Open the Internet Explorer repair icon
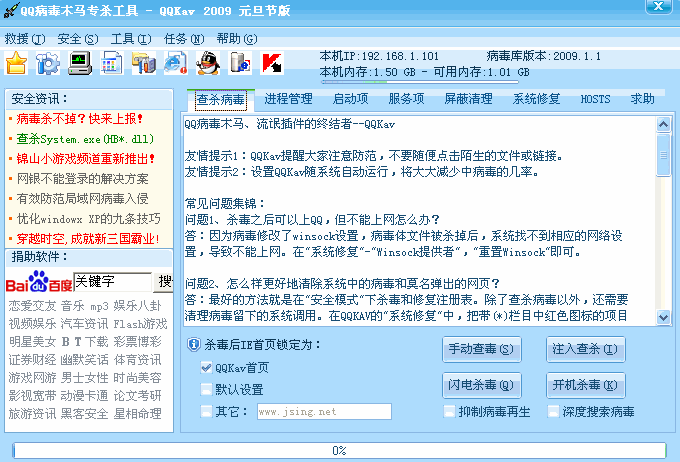680x462 pixels. 176,63
